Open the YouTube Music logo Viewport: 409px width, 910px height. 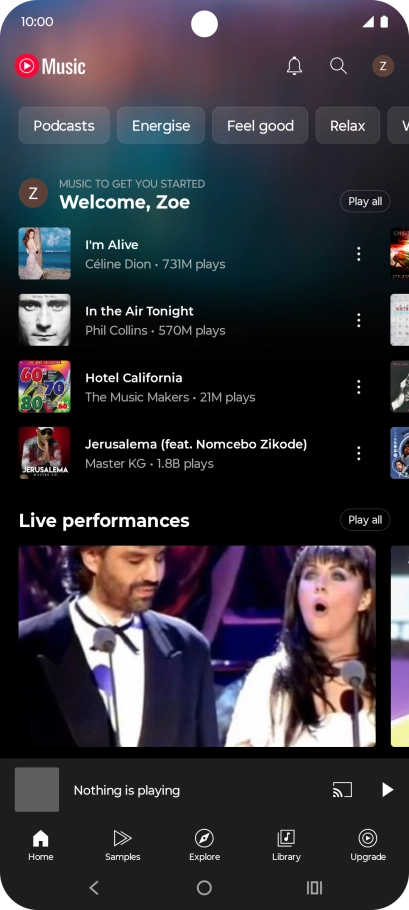pyautogui.click(x=50, y=66)
